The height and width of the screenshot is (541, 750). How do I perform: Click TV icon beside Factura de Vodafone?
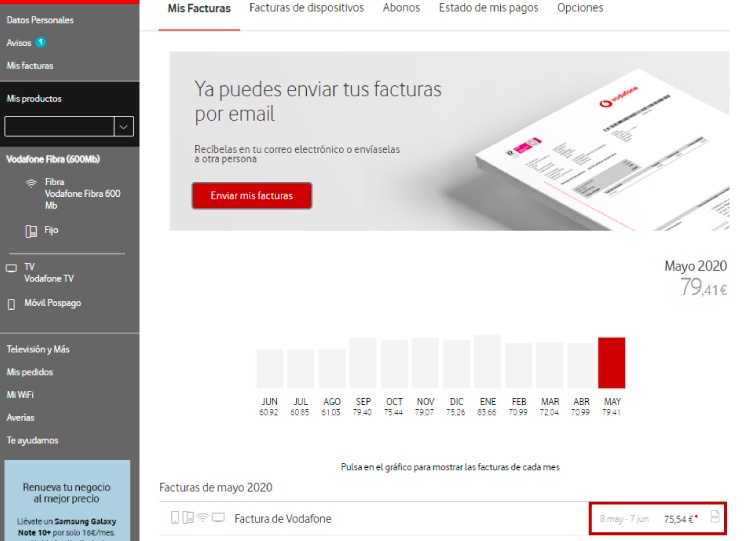[218, 517]
